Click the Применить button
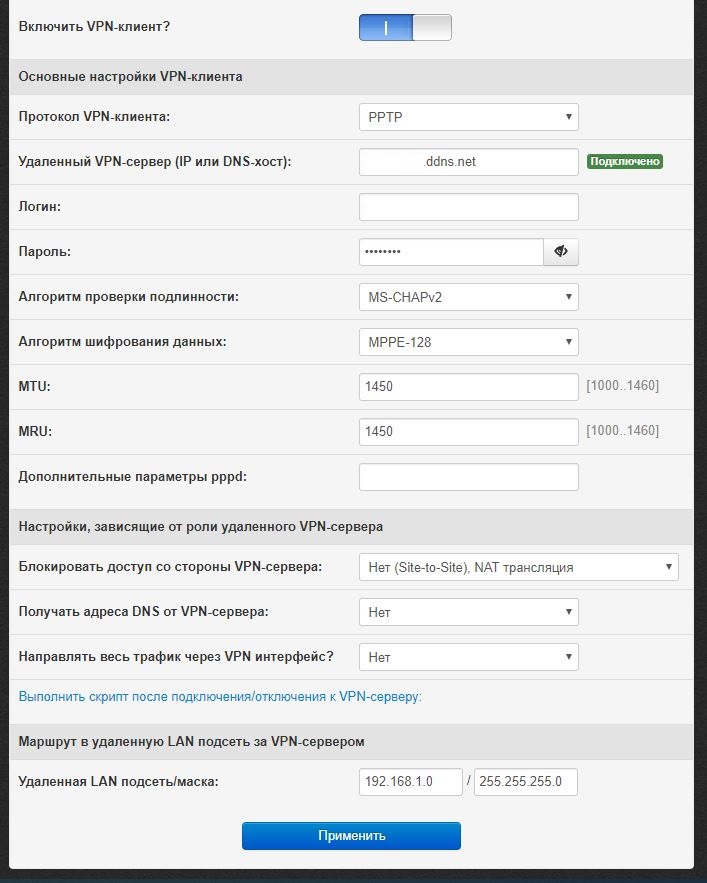 click(x=351, y=836)
